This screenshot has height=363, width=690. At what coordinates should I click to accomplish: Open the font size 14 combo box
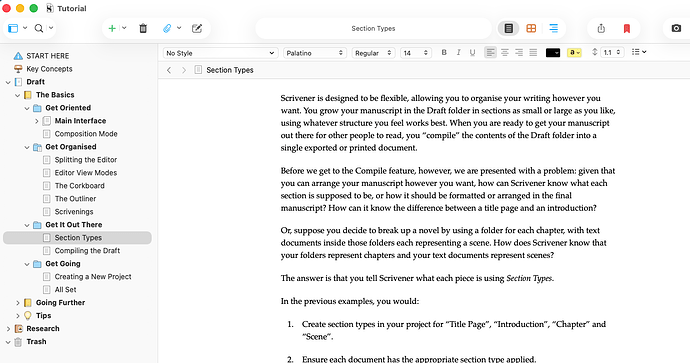point(416,53)
